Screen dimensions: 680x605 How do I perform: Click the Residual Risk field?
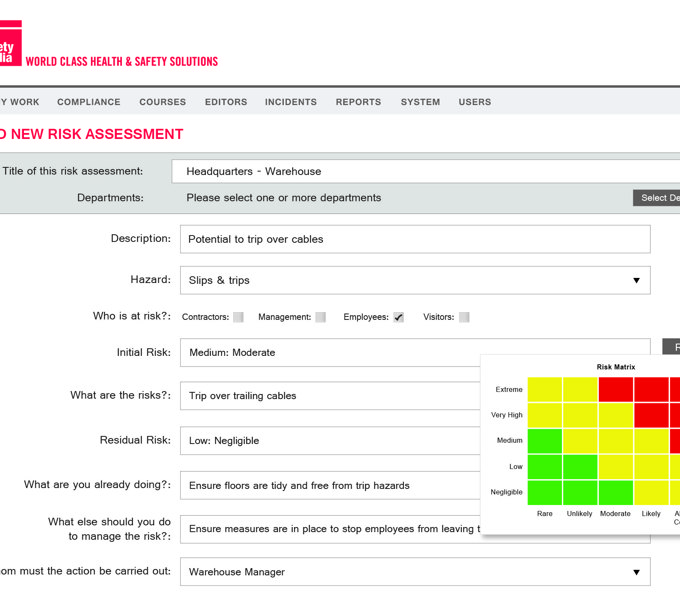coord(330,441)
